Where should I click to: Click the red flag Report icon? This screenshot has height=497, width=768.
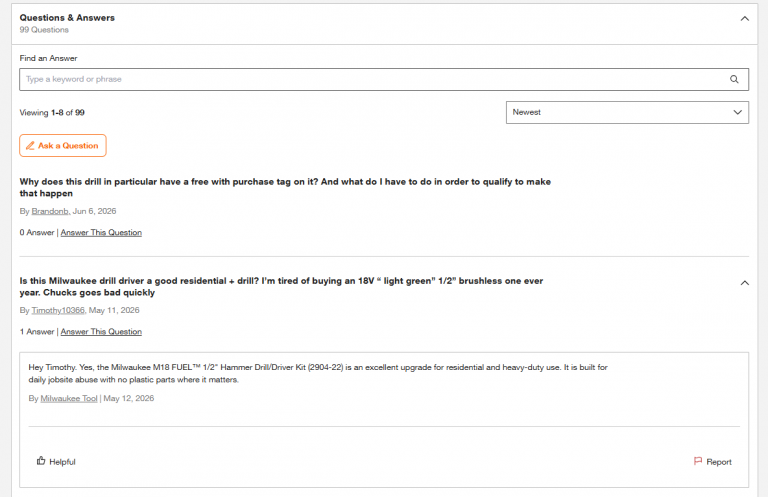(698, 461)
